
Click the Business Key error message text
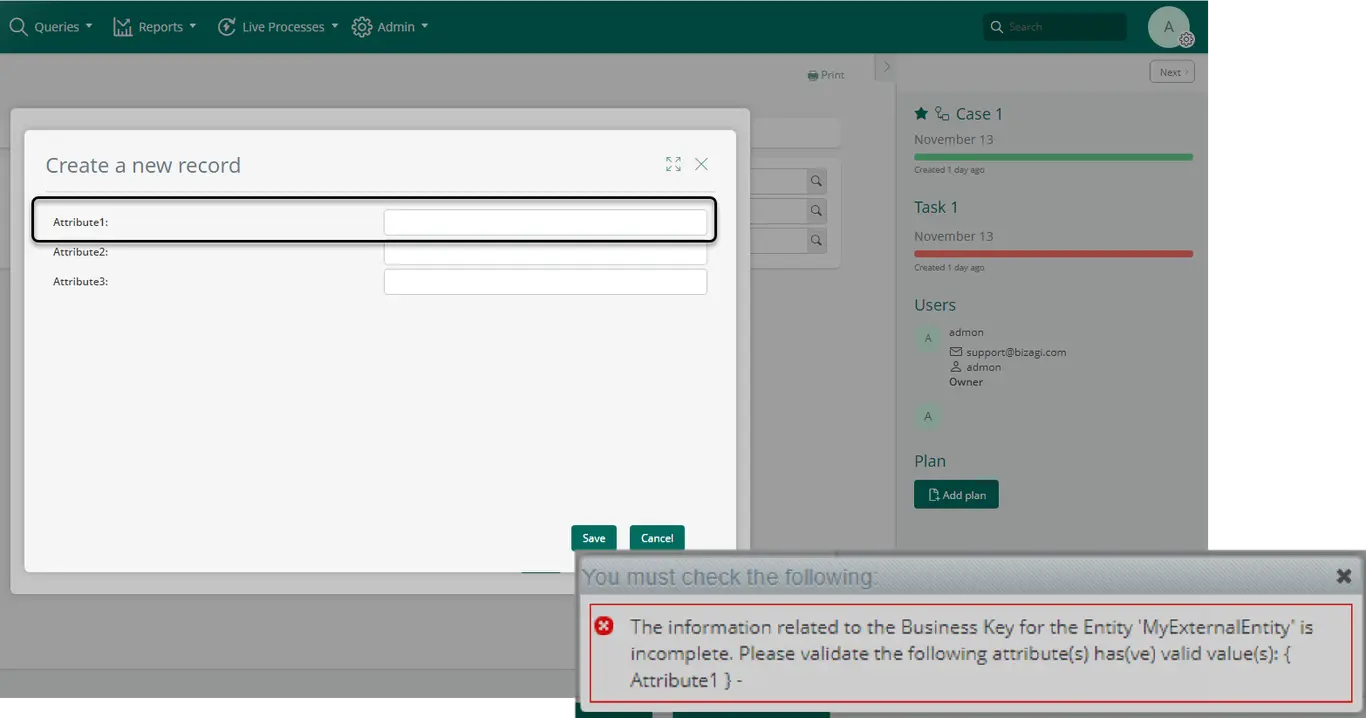(x=971, y=653)
